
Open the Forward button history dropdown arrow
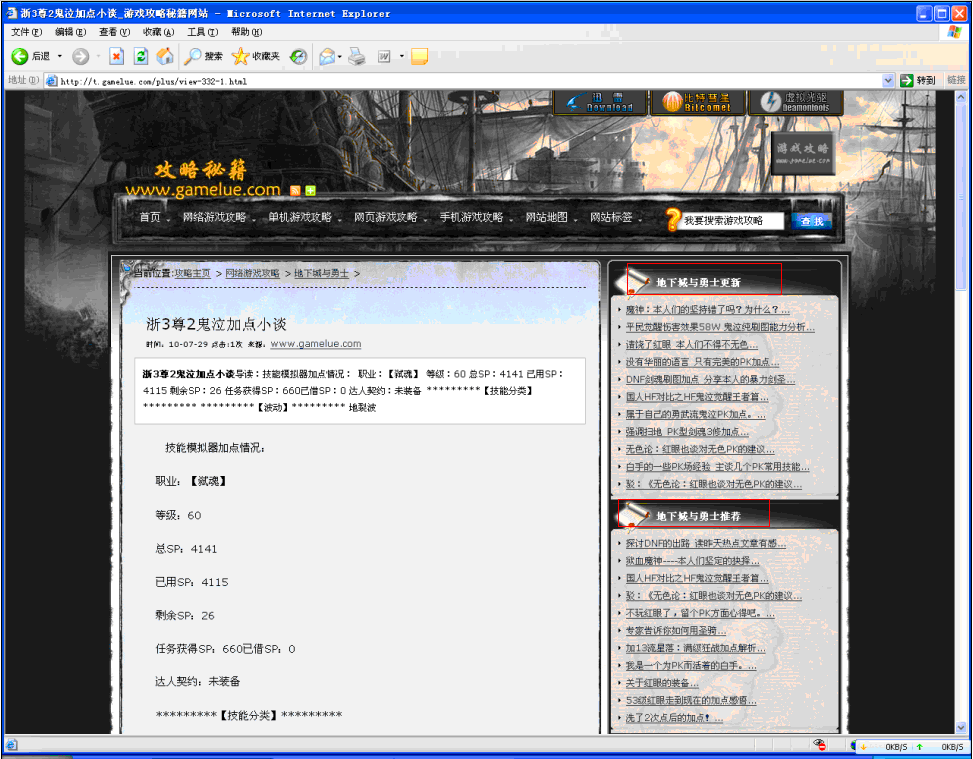pyautogui.click(x=98, y=56)
